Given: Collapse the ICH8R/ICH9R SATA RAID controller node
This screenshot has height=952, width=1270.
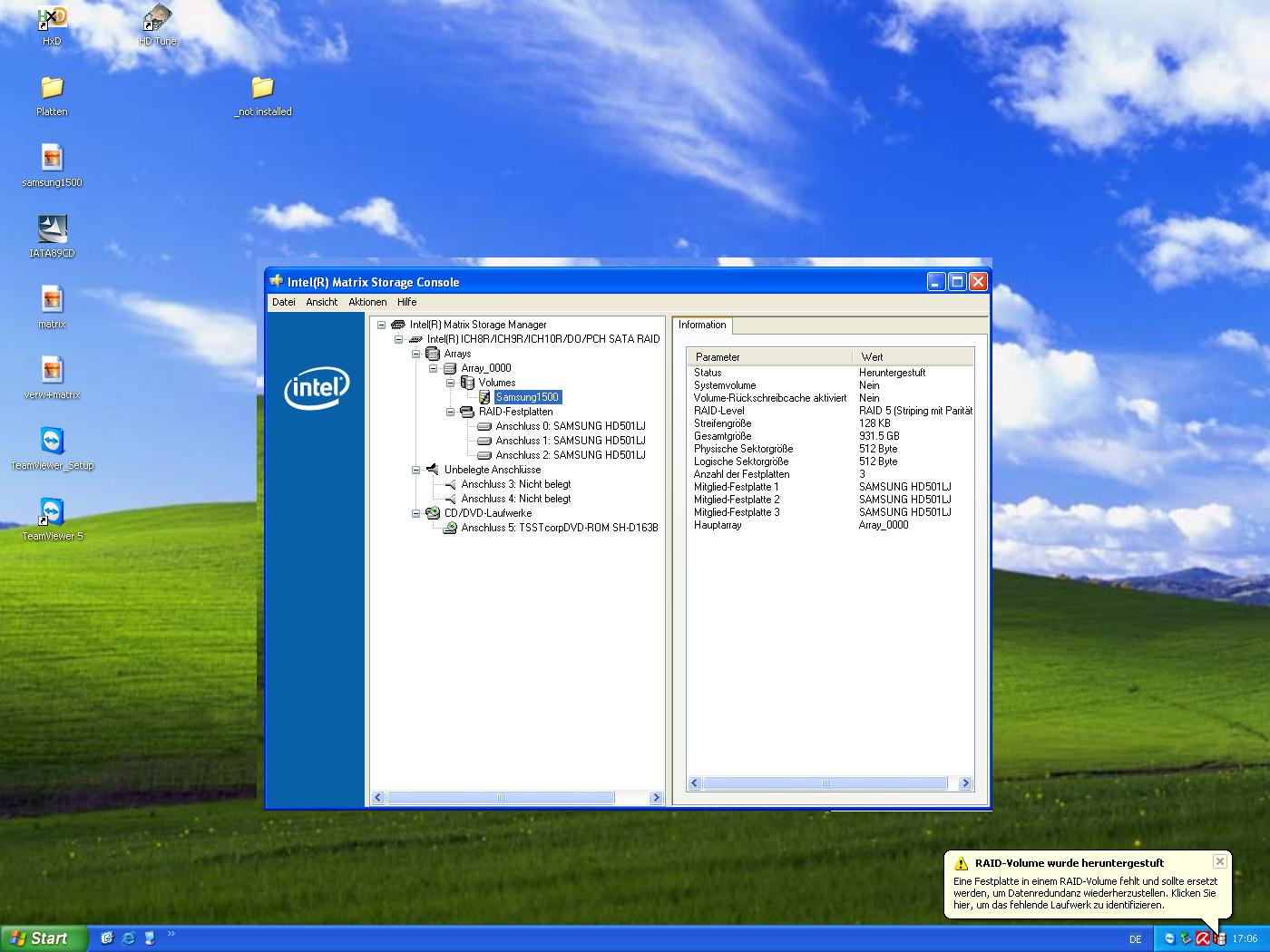Looking at the screenshot, I should [399, 339].
